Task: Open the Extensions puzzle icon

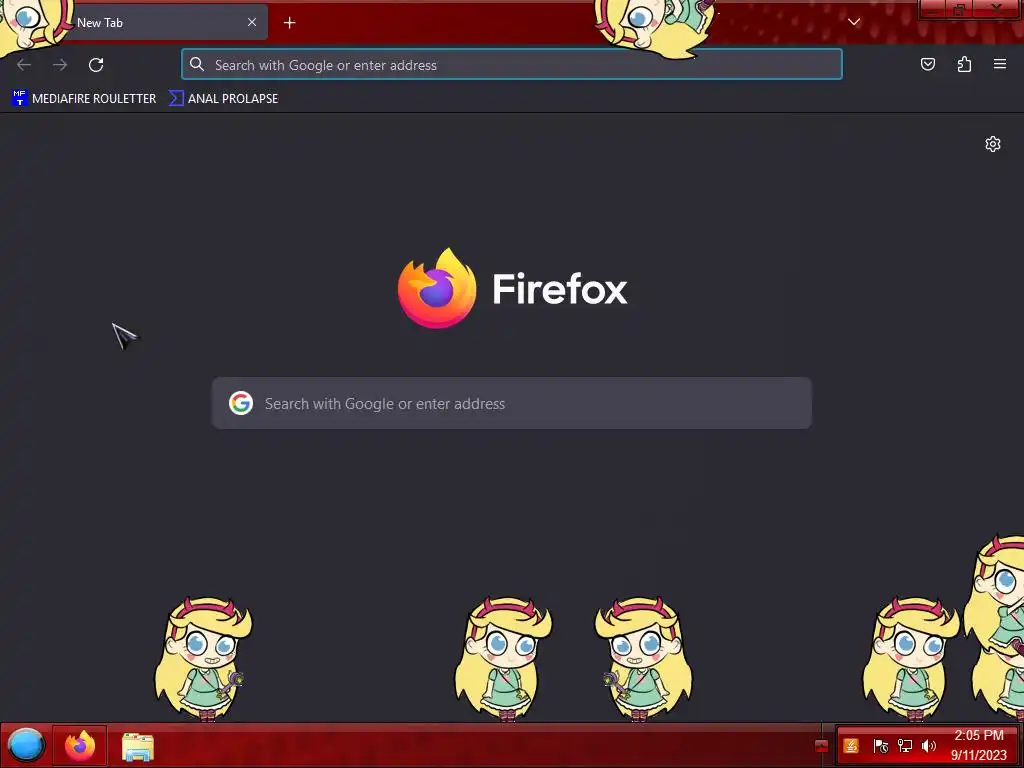Action: (x=964, y=64)
